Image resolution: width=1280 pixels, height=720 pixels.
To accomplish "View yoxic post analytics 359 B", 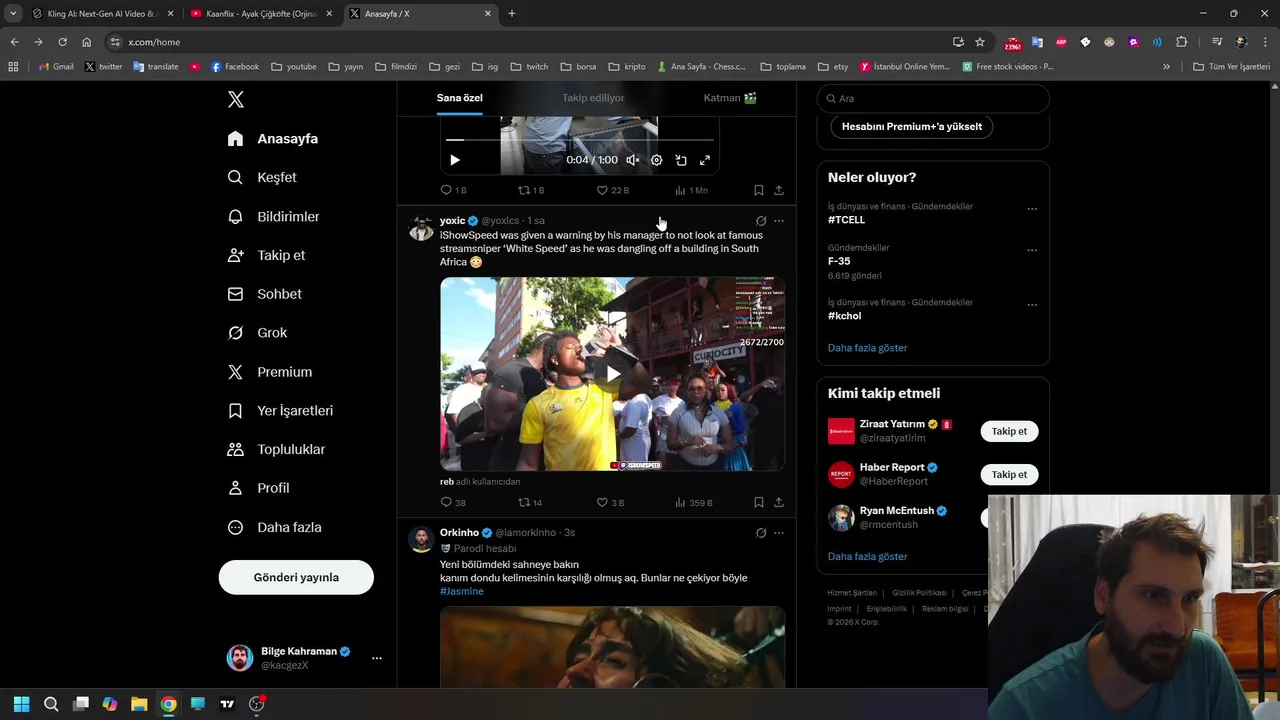I will [x=693, y=502].
